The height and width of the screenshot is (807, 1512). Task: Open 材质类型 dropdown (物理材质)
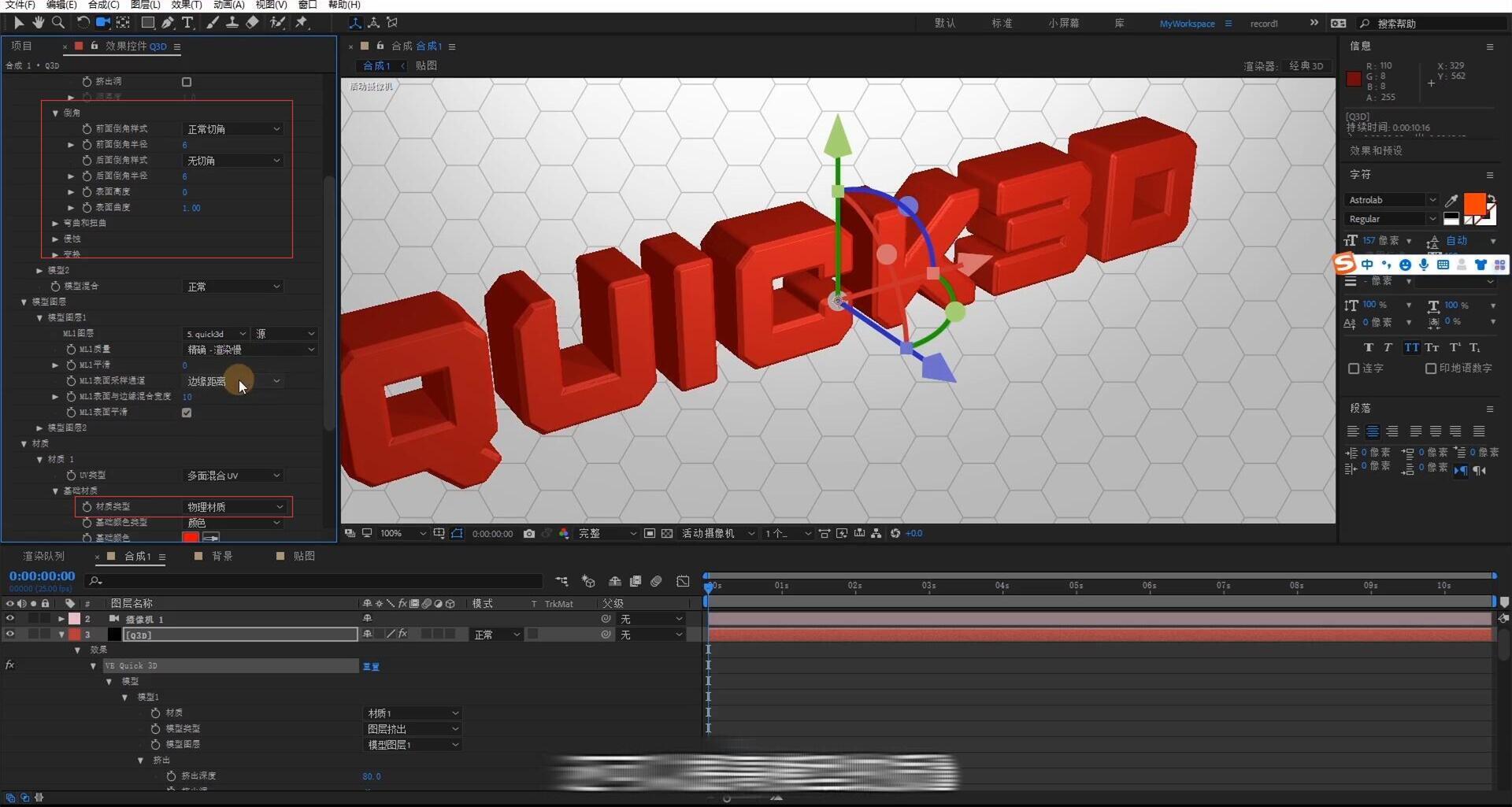(235, 507)
